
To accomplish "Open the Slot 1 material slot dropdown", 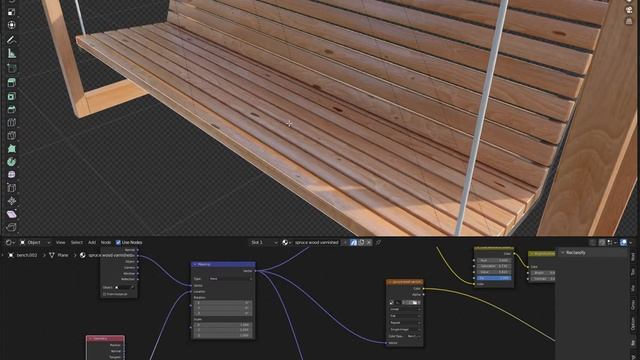I will click(264, 242).
